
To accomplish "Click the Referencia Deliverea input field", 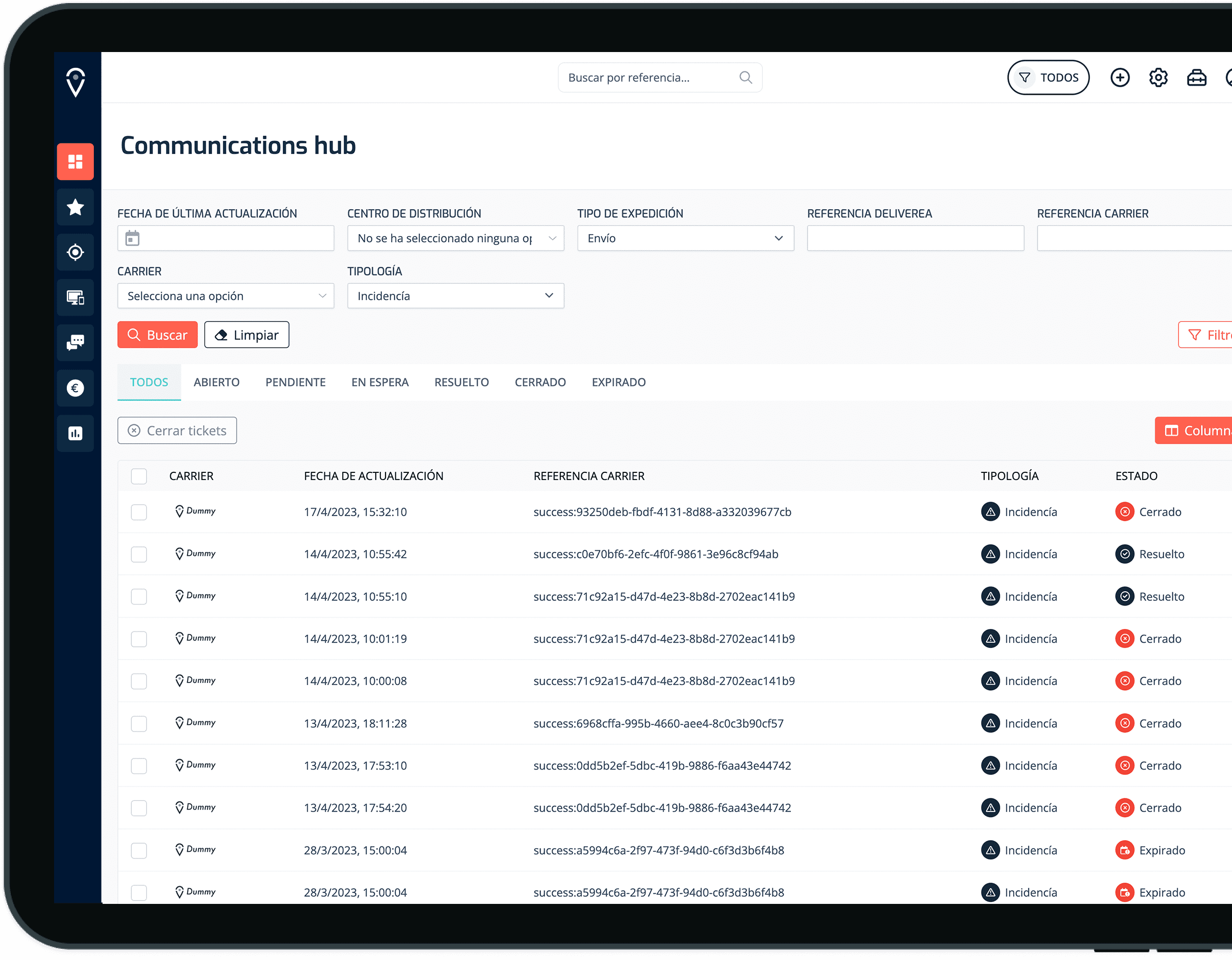I will tap(915, 238).
